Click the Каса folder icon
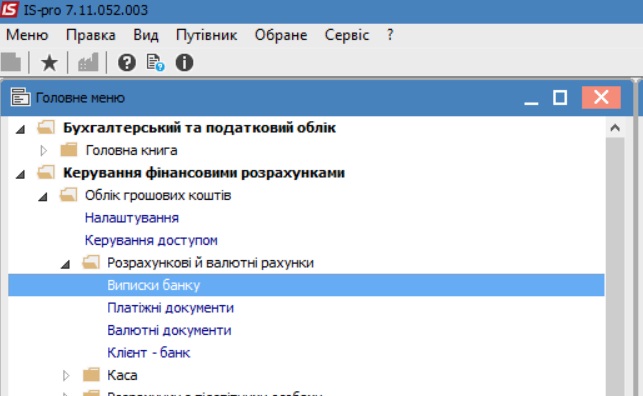 coord(91,375)
